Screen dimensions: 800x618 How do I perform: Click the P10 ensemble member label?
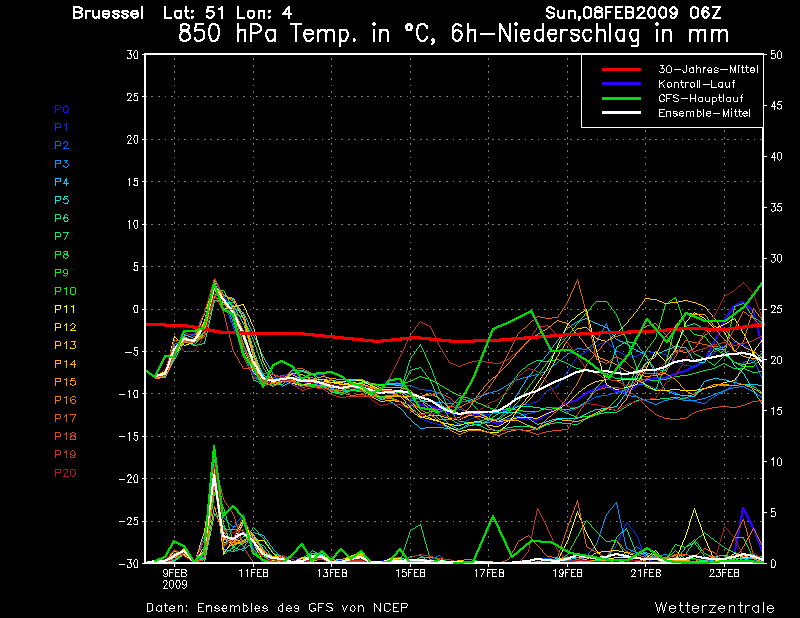click(65, 291)
